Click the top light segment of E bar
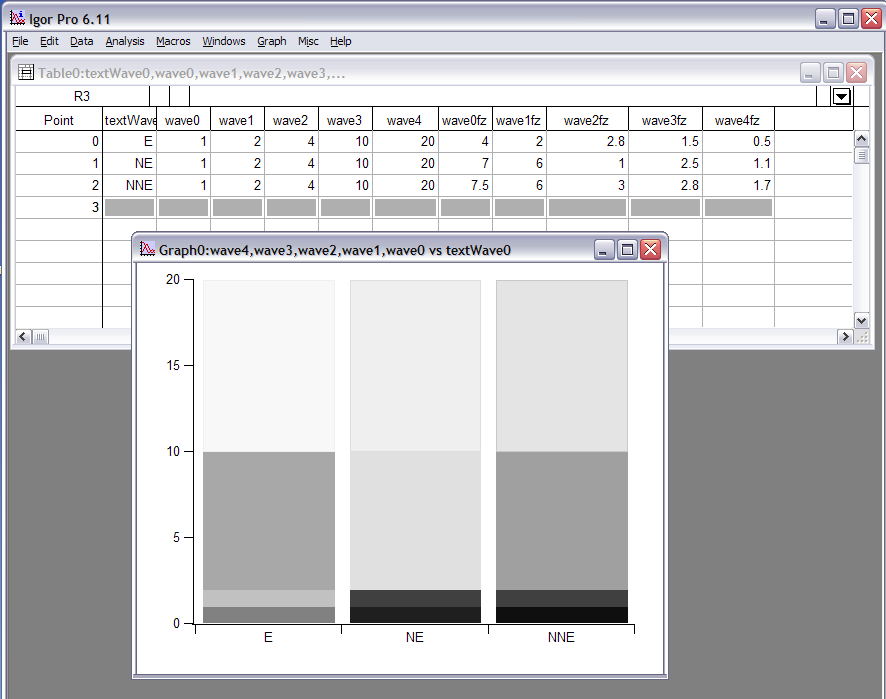The height and width of the screenshot is (699, 886). coord(268,365)
